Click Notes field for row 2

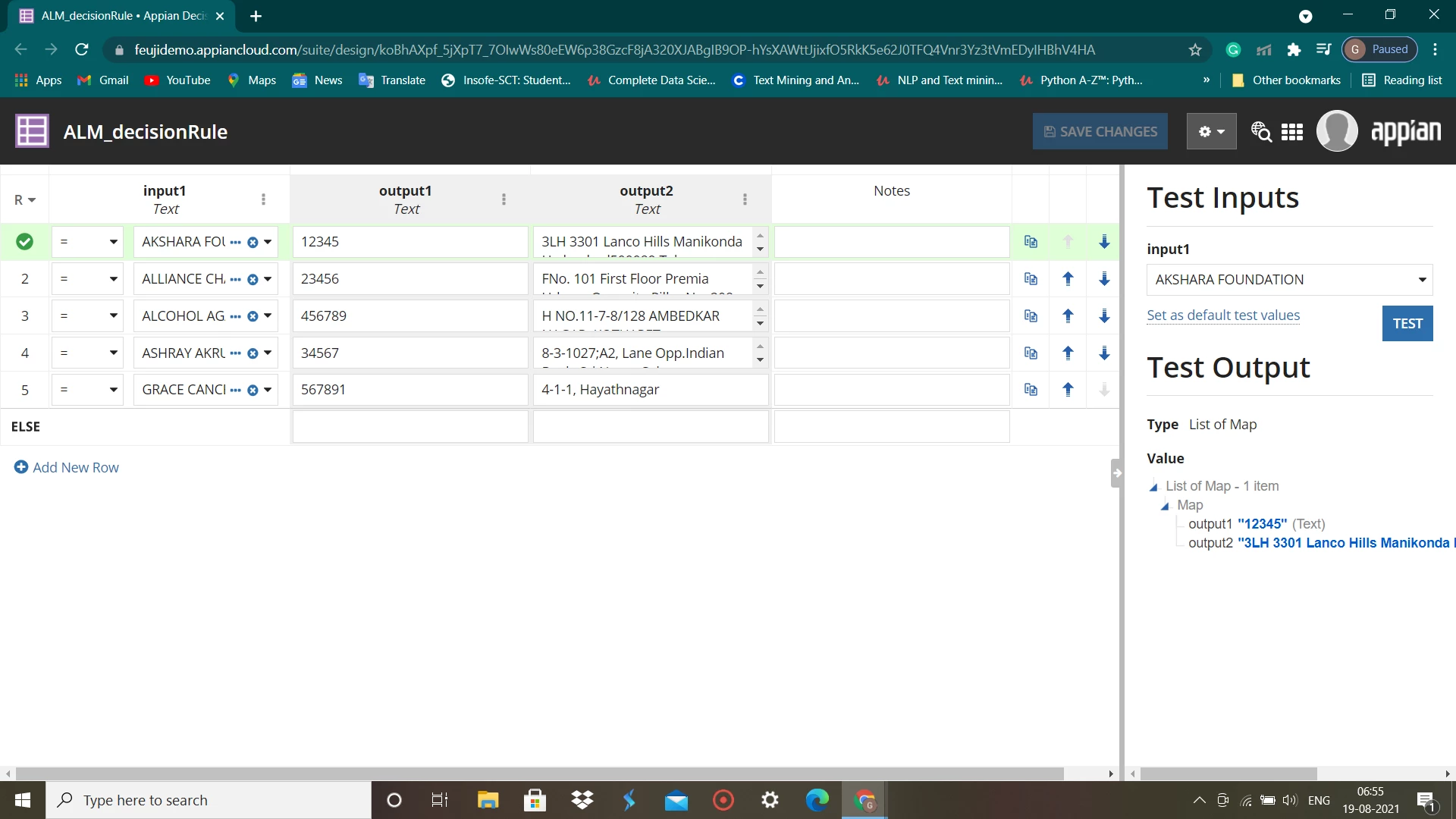pos(892,279)
